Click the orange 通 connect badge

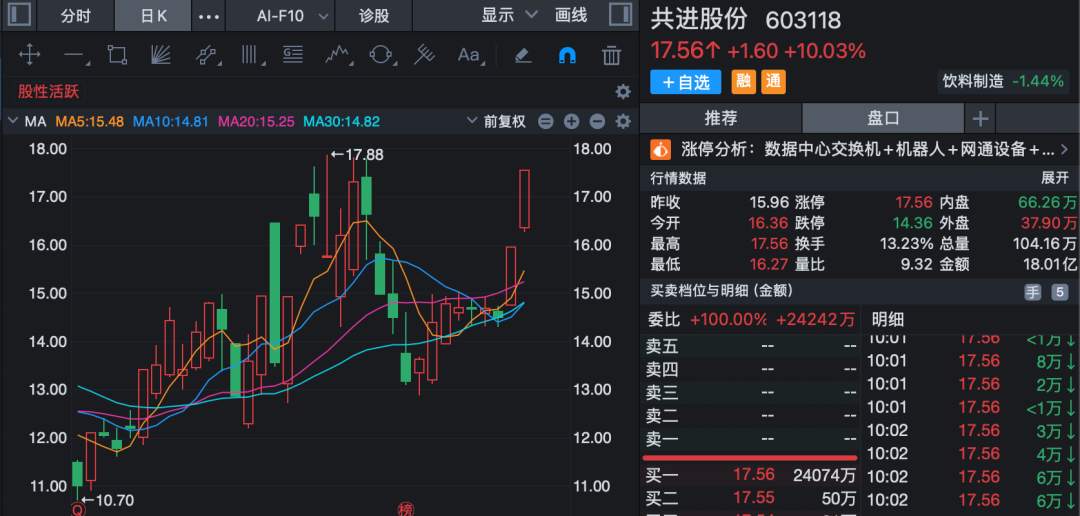click(x=773, y=82)
